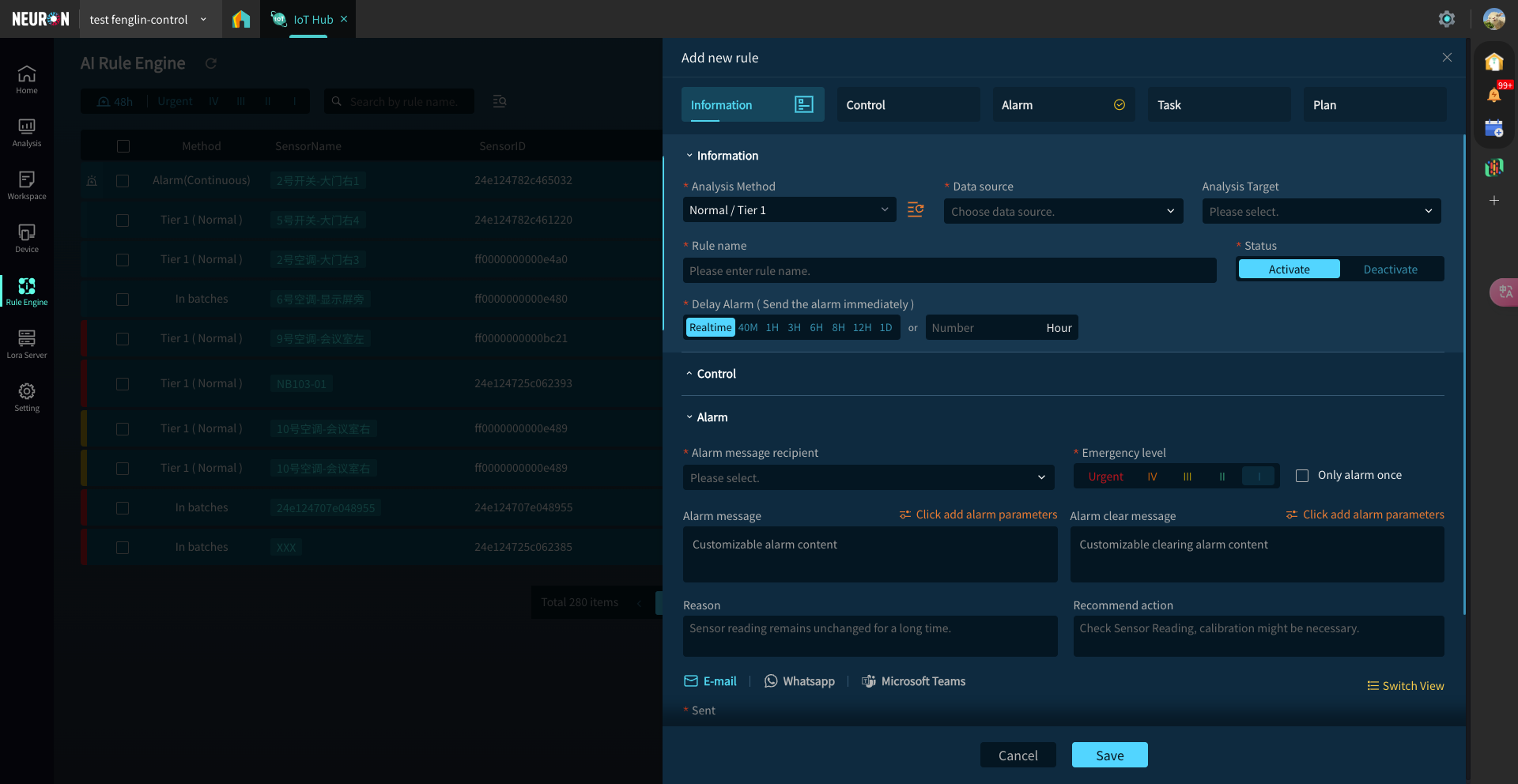Viewport: 1518px width, 784px height.
Task: Select Urgent emergency level
Action: pyautogui.click(x=1105, y=477)
